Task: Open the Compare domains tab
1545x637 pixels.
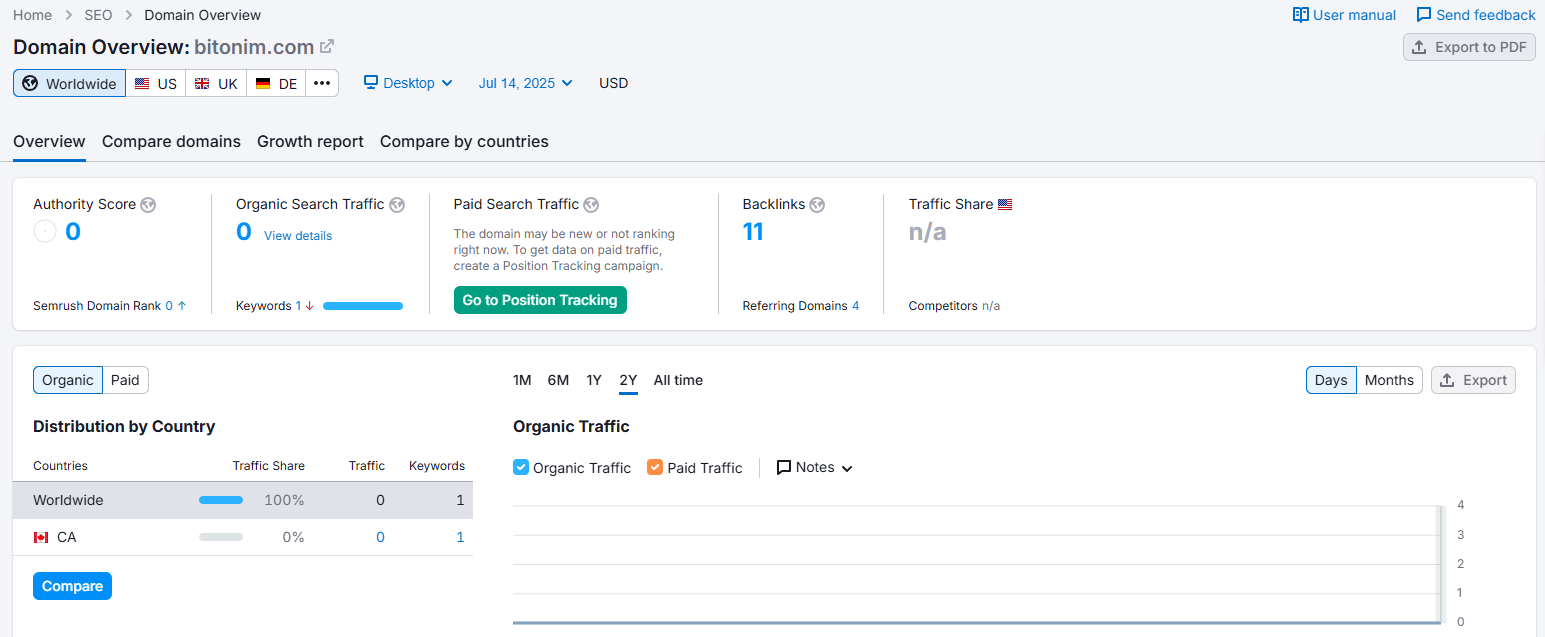Action: (171, 141)
